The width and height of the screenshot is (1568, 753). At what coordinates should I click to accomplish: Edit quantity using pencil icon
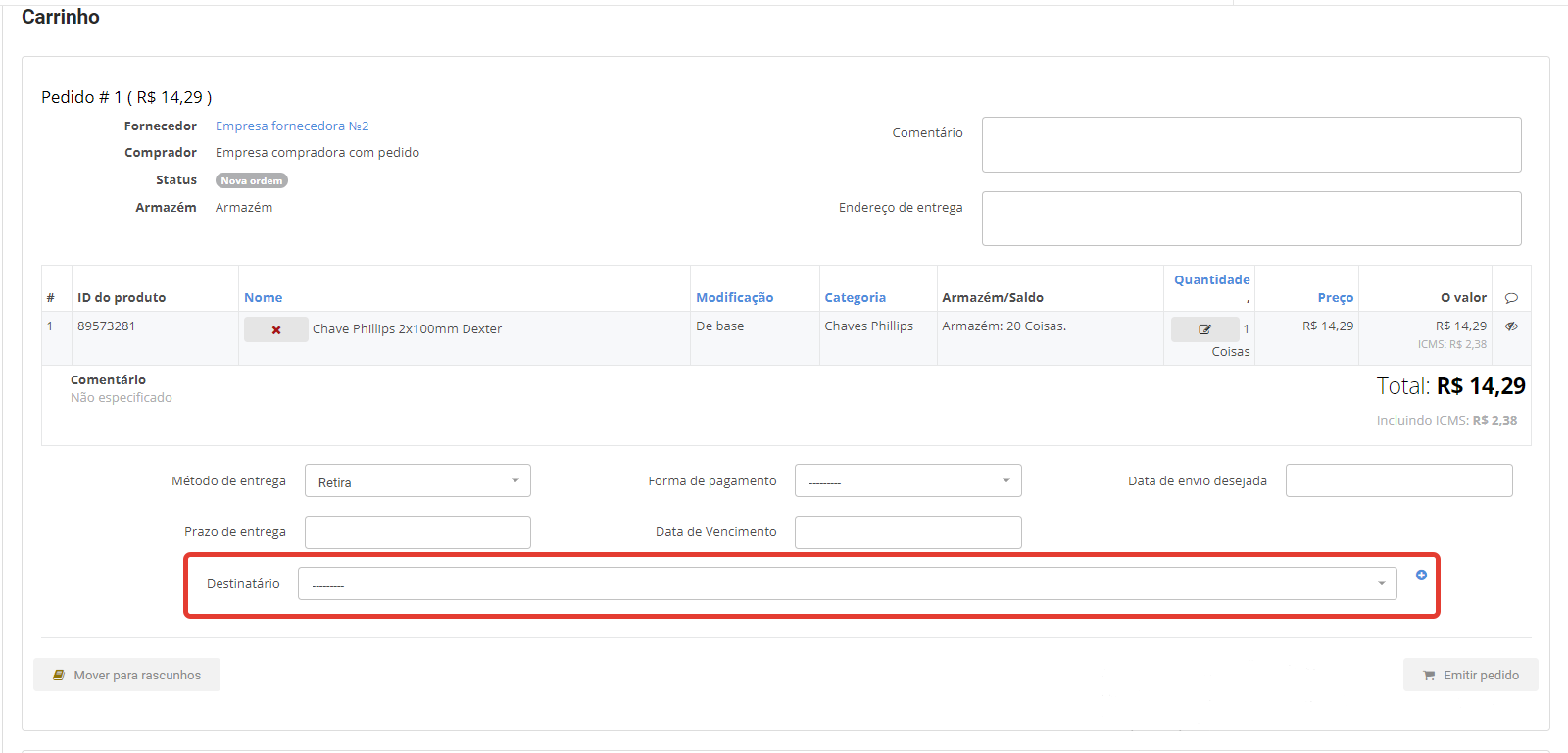1204,329
